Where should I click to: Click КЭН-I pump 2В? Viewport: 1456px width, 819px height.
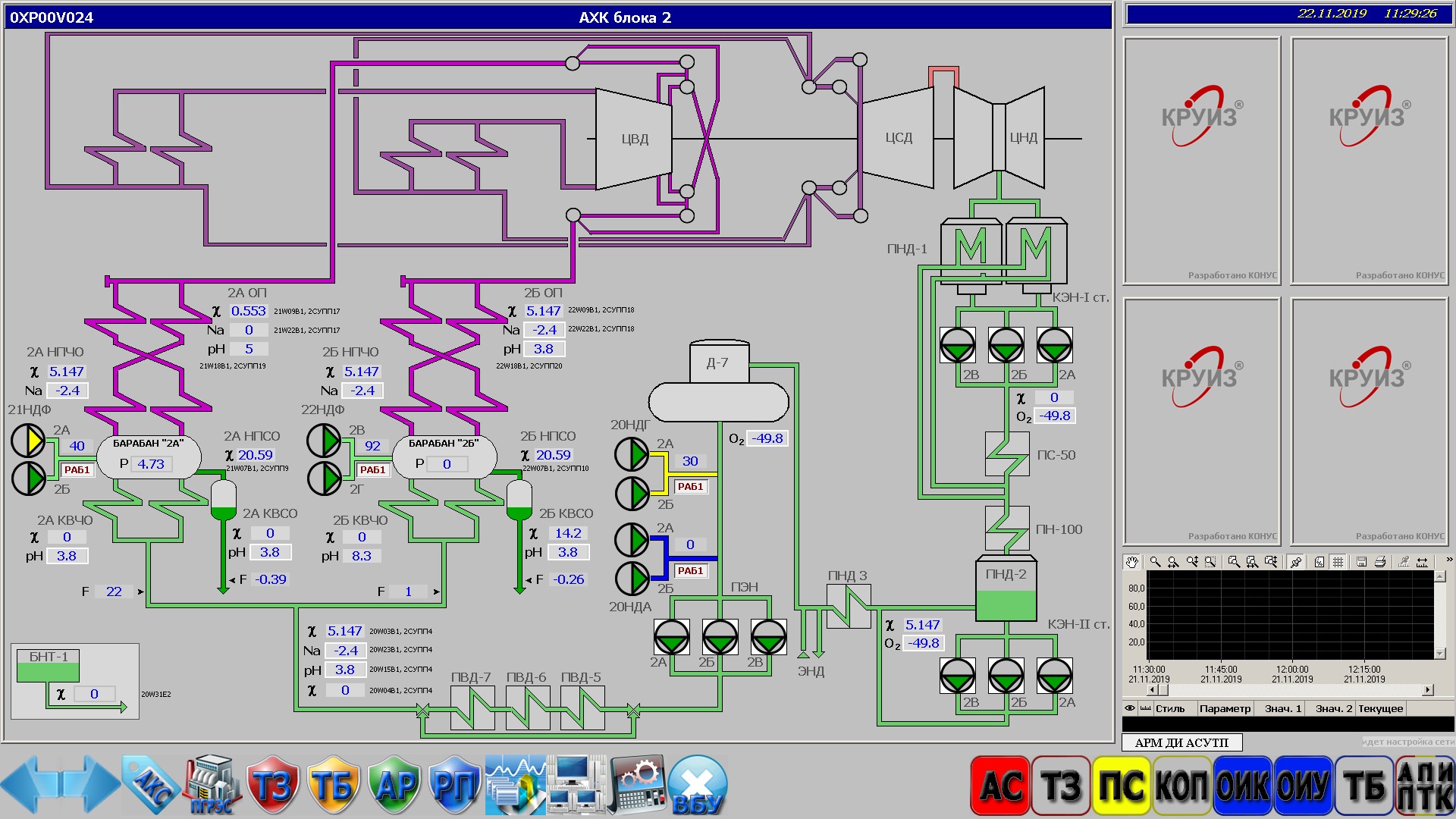[x=958, y=346]
